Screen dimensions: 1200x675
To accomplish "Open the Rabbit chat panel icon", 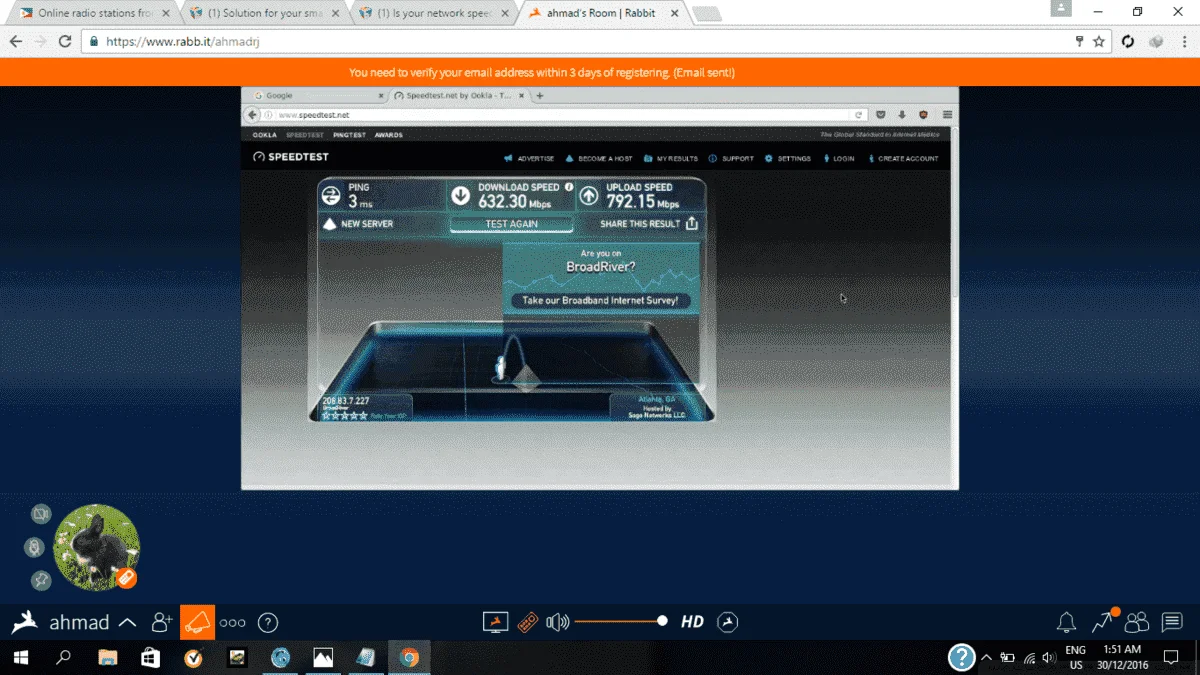I will tap(1172, 622).
